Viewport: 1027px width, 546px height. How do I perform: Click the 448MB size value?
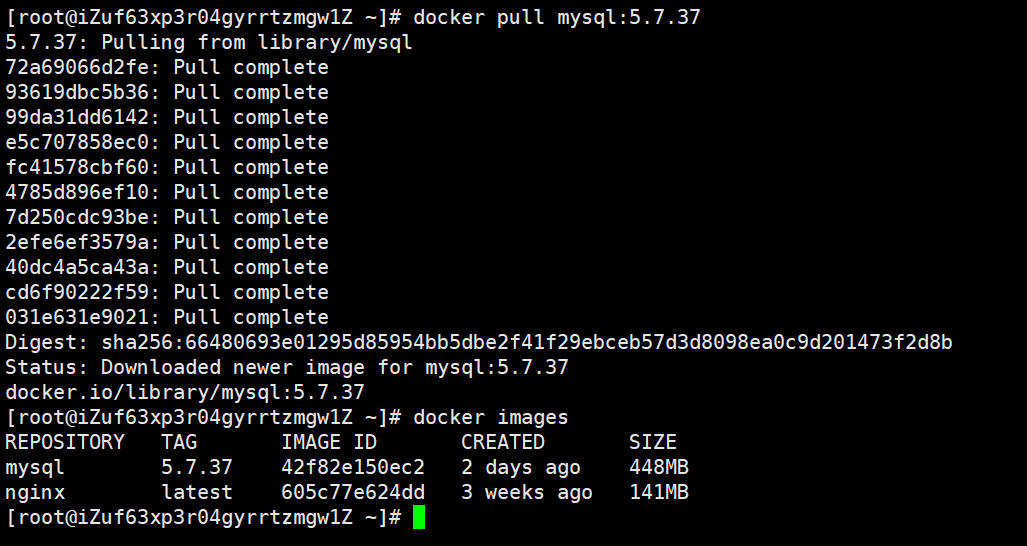pyautogui.click(x=659, y=467)
